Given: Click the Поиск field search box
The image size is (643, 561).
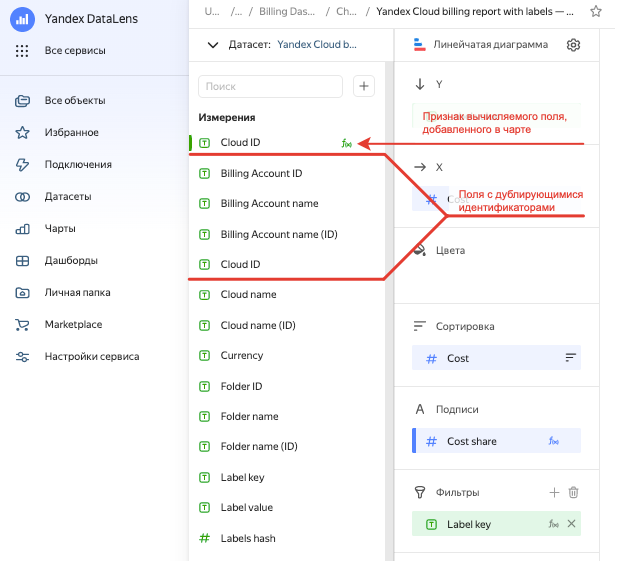Looking at the screenshot, I should [270, 87].
